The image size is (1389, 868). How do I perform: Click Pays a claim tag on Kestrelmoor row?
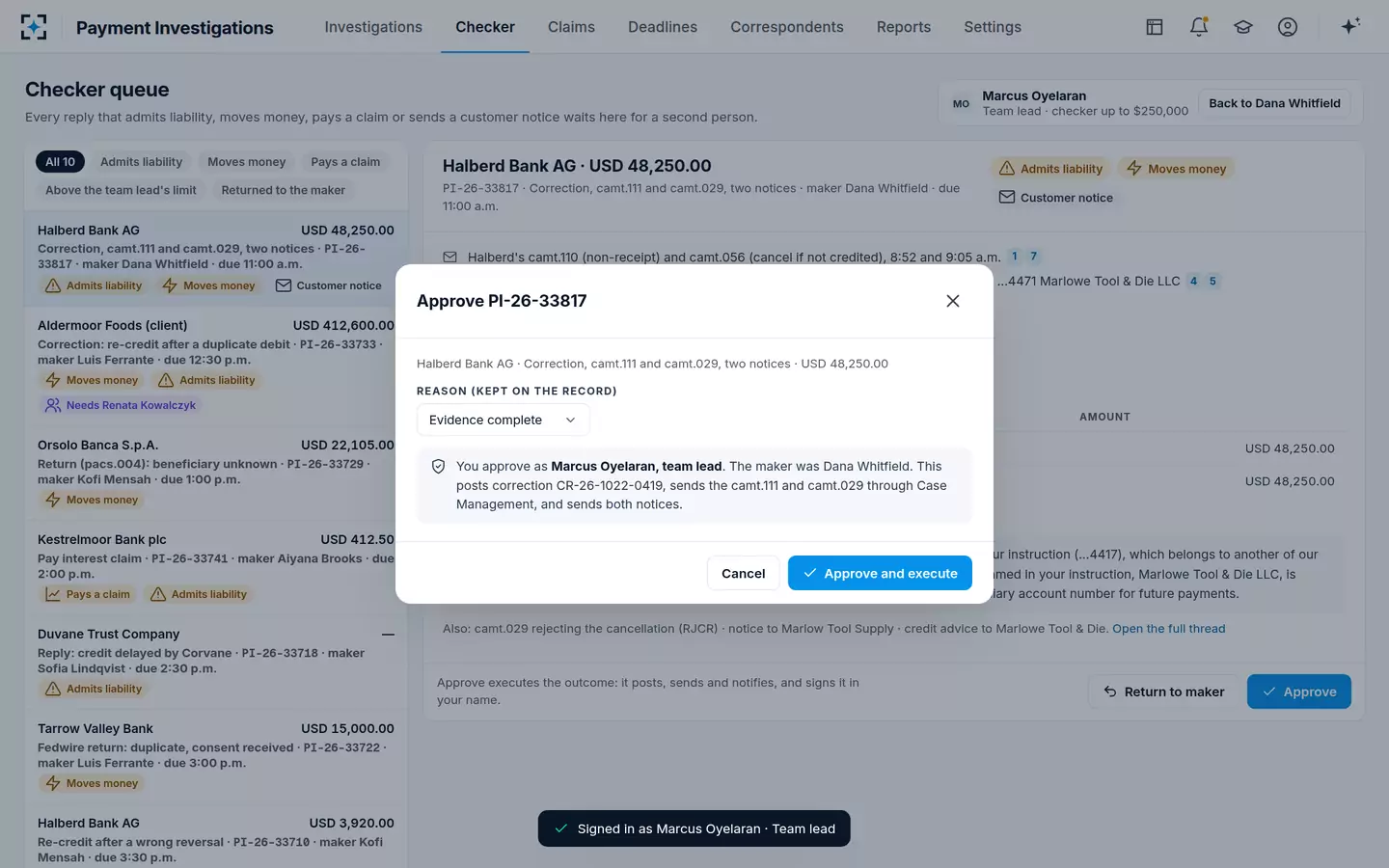(x=88, y=594)
